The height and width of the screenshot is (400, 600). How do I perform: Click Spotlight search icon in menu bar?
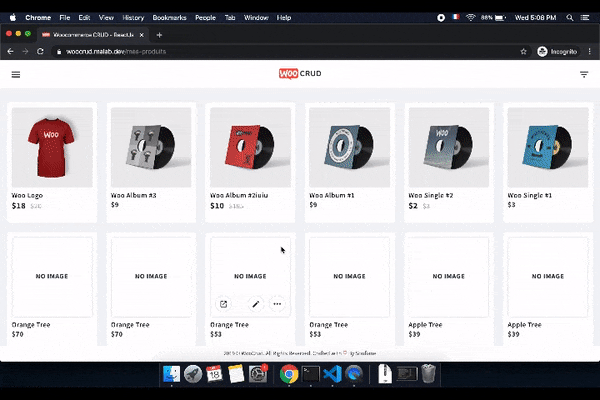click(x=570, y=18)
